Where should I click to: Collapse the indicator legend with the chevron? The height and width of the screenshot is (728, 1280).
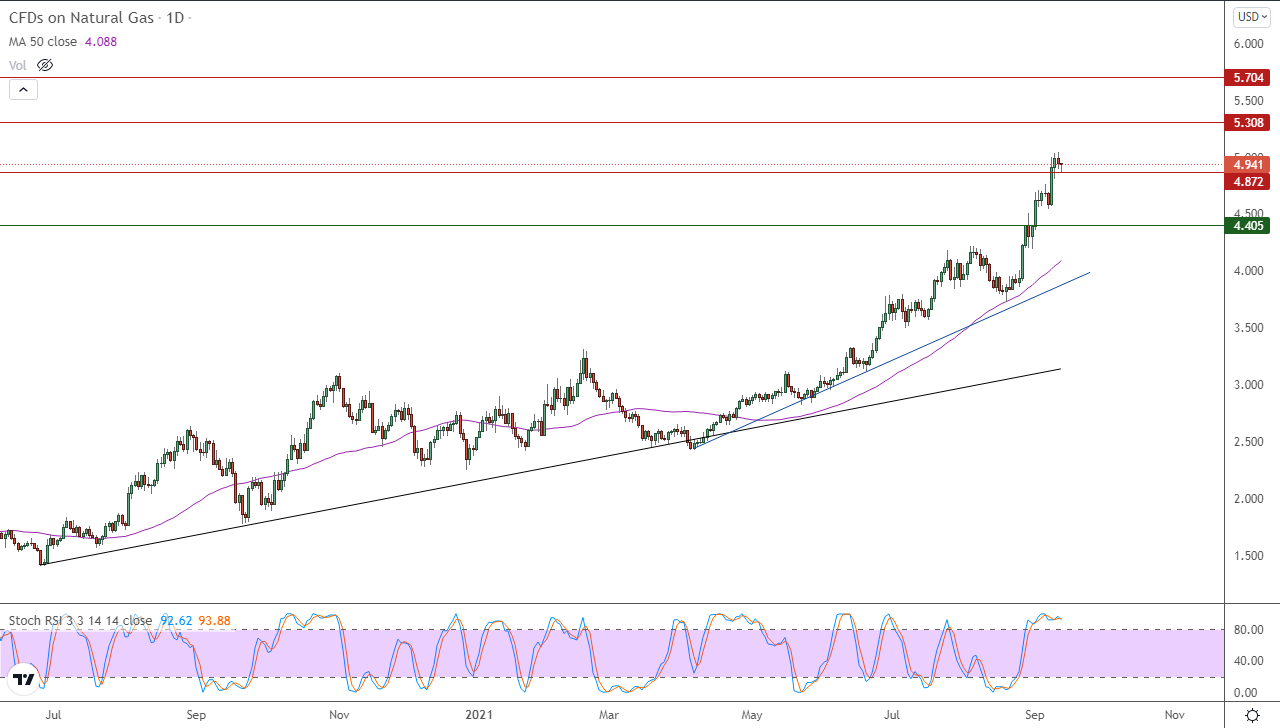pyautogui.click(x=24, y=89)
